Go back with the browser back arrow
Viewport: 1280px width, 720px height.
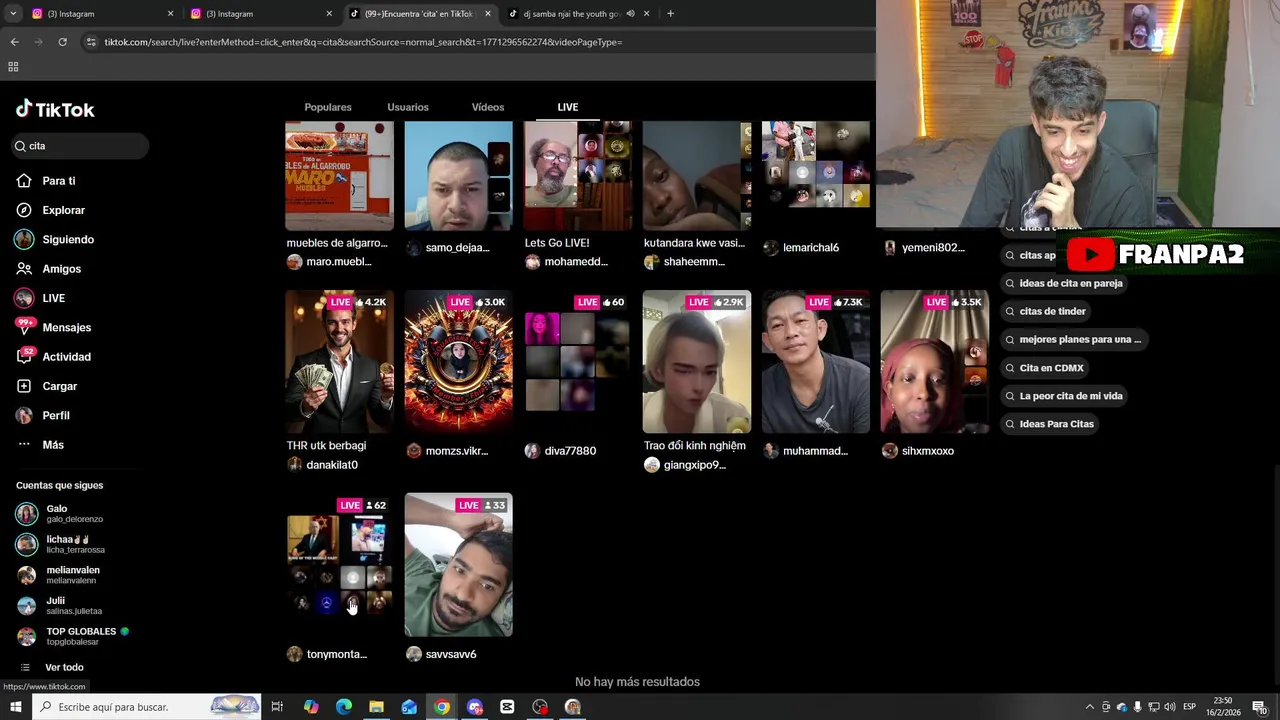pyautogui.click(x=14, y=42)
